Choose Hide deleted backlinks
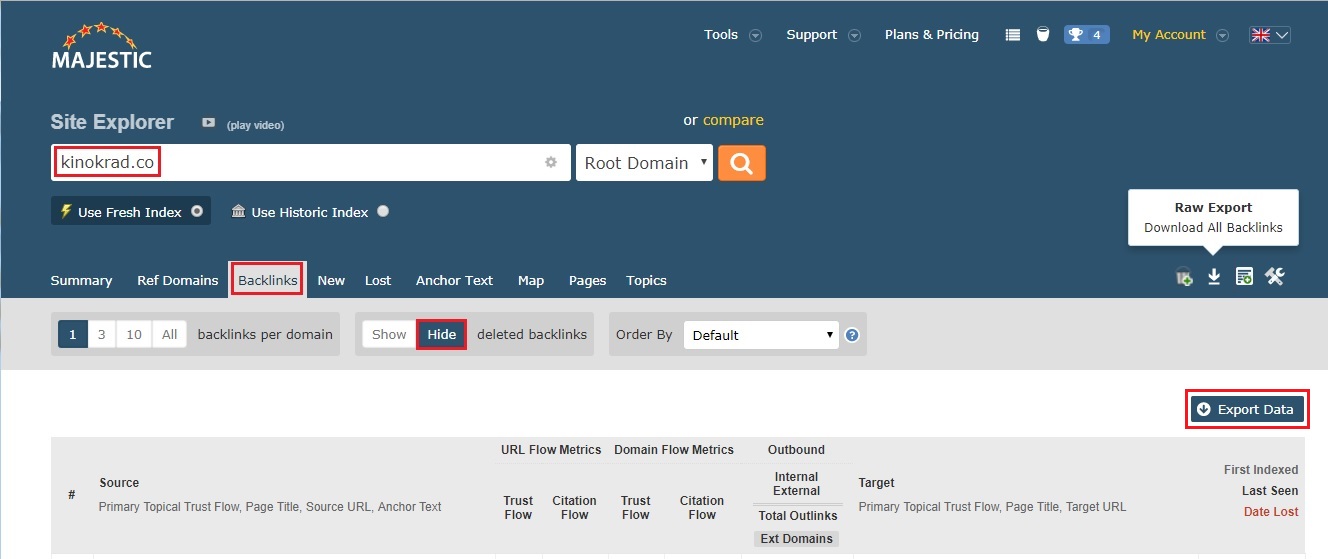This screenshot has width=1328, height=559. point(442,334)
